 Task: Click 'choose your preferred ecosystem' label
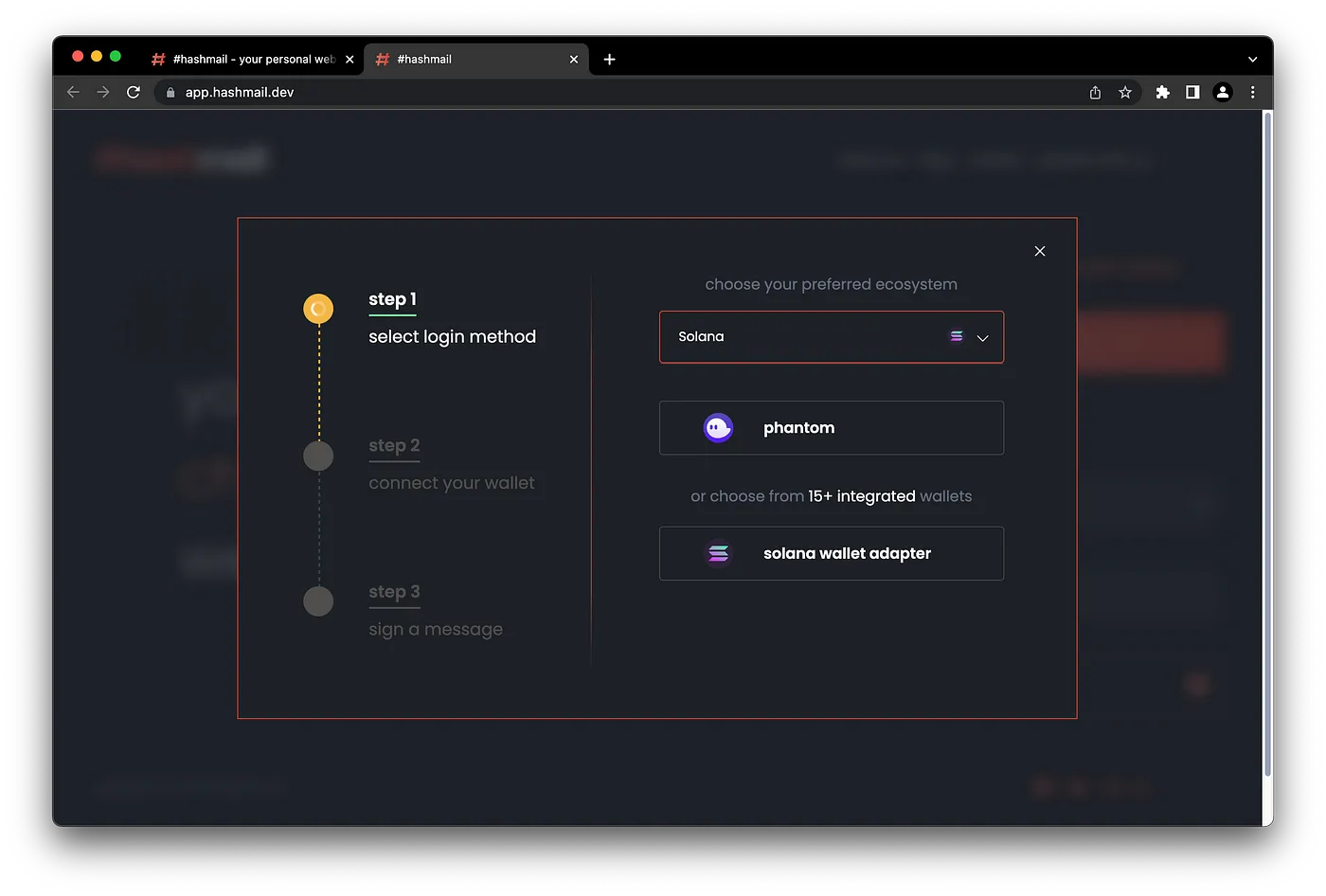(x=832, y=284)
